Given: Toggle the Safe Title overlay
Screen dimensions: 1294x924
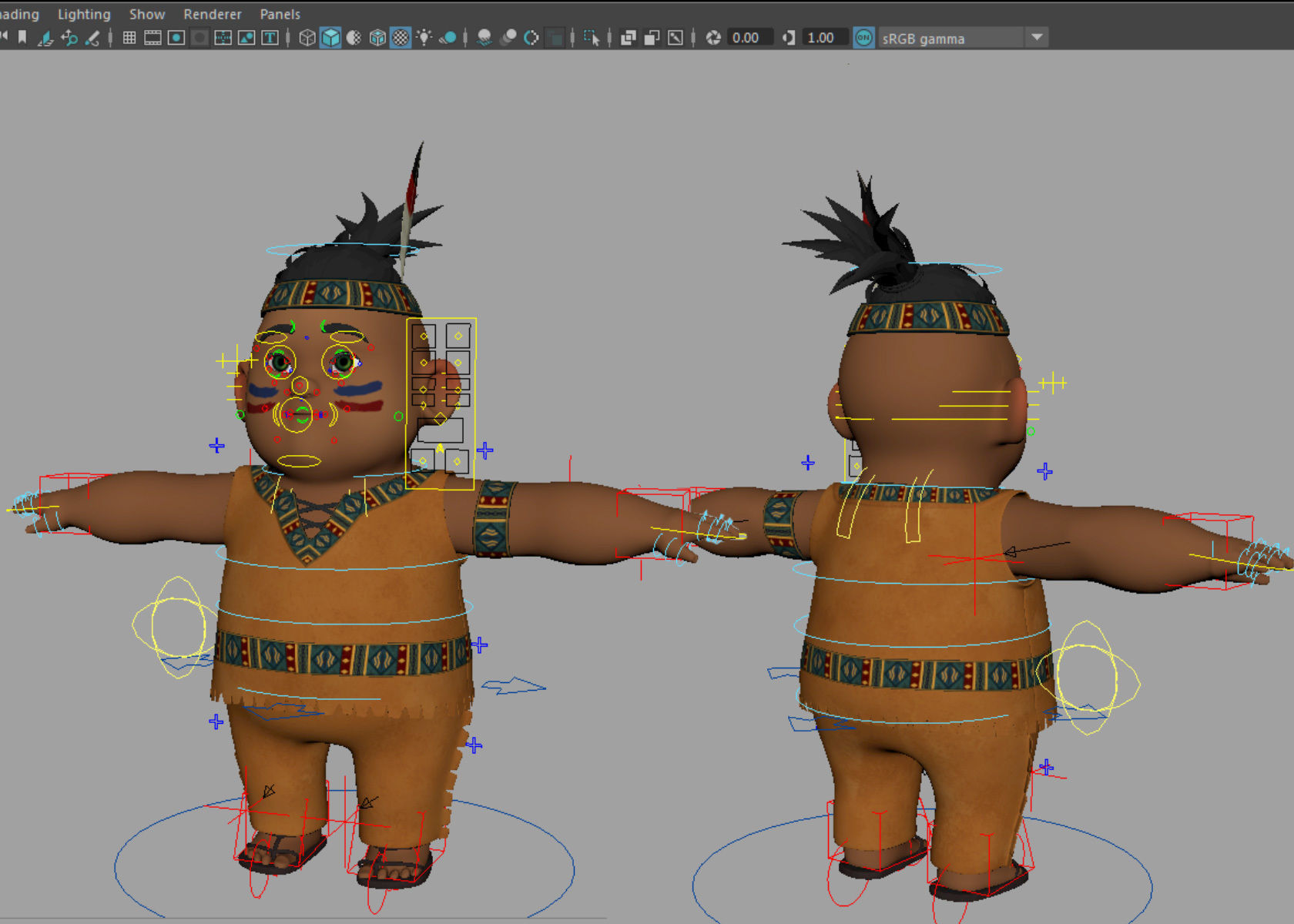Looking at the screenshot, I should point(270,38).
